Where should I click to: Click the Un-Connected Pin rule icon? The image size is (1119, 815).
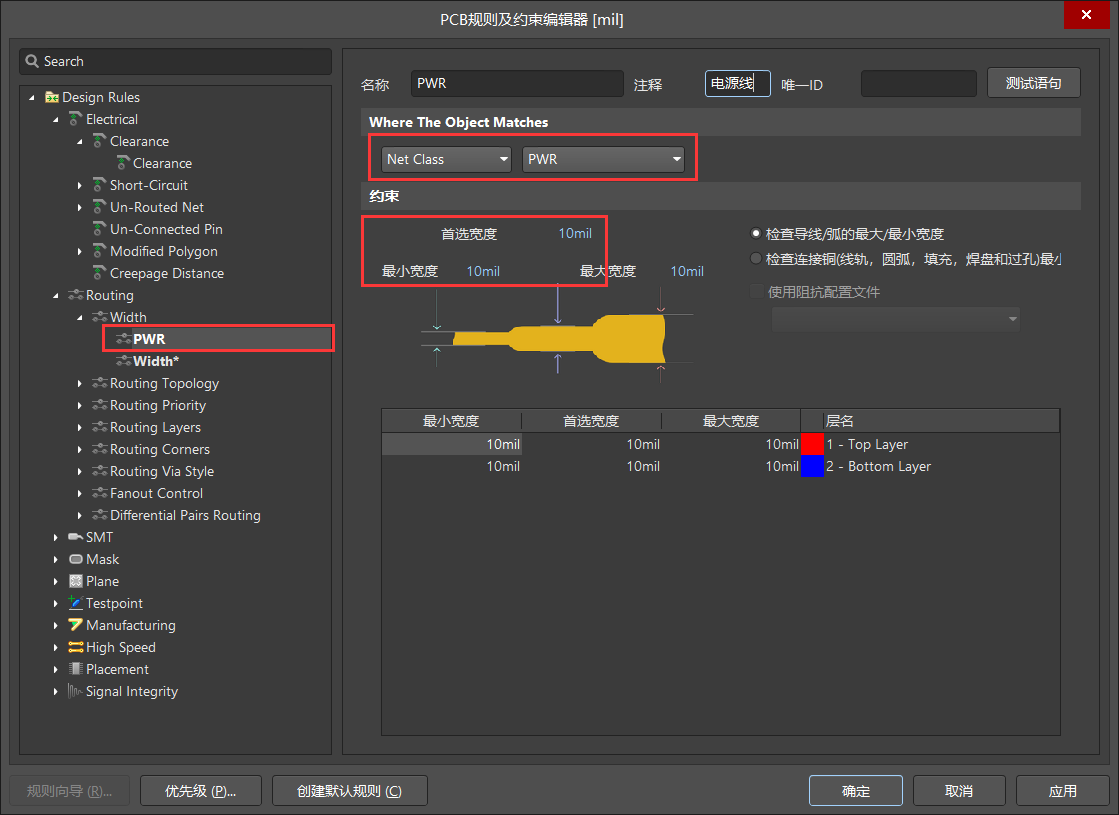pos(99,229)
